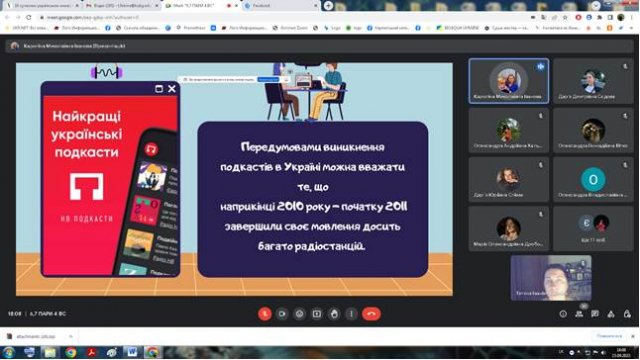Open a new browser tab

coord(328,6)
